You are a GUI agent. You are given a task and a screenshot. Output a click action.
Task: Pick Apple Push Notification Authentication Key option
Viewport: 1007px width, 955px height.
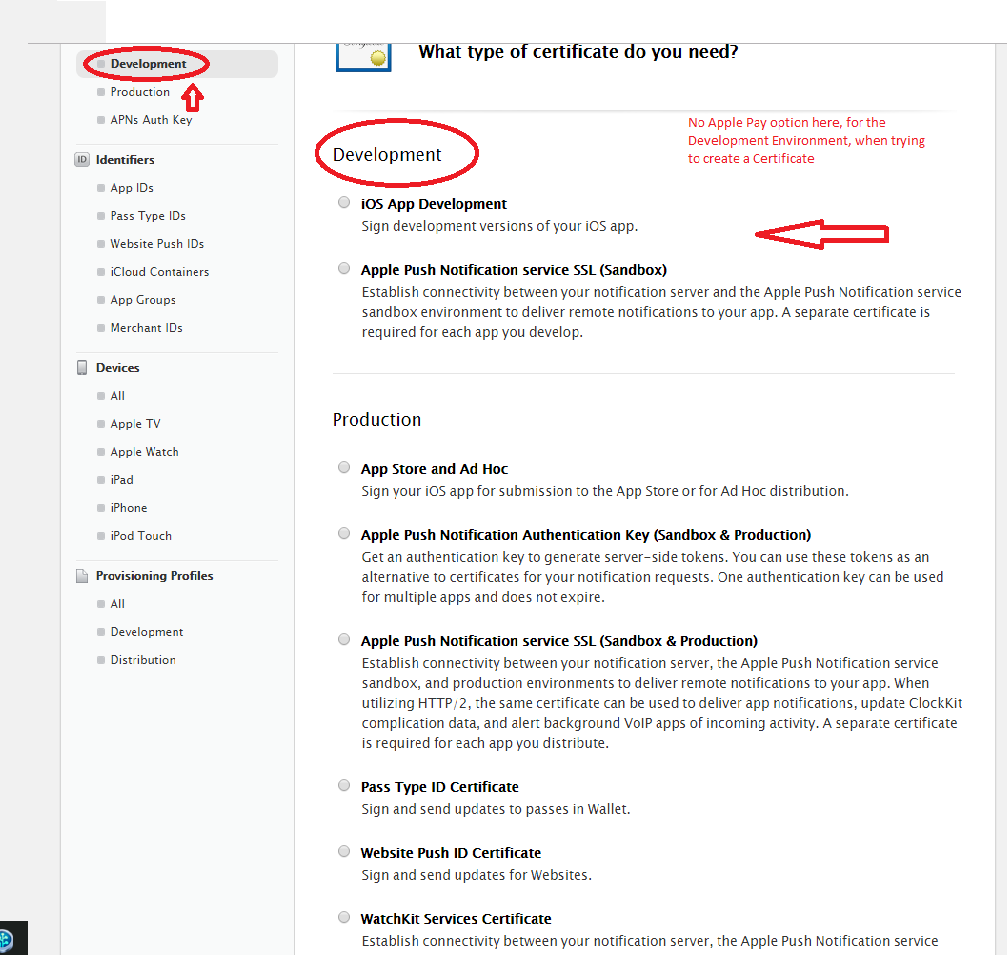pyautogui.click(x=344, y=534)
